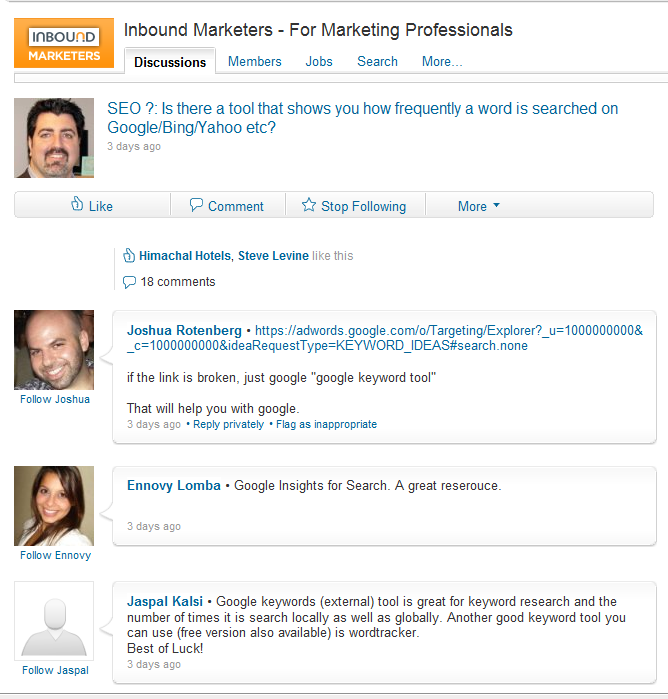This screenshot has width=668, height=699.
Task: Open Steve Levine profile link
Action: point(273,255)
